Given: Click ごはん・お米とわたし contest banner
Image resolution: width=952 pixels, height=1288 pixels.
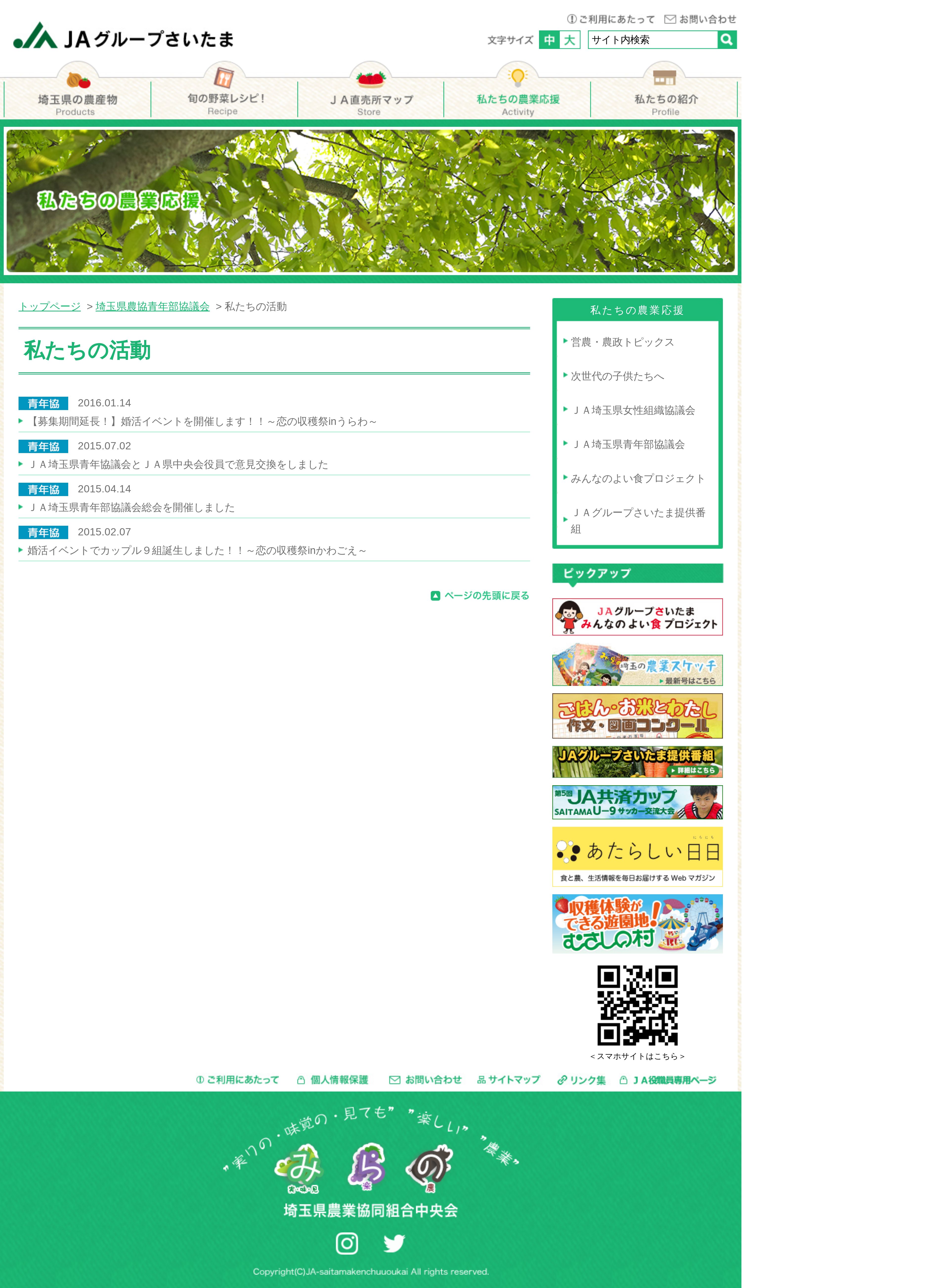Looking at the screenshot, I should (637, 716).
